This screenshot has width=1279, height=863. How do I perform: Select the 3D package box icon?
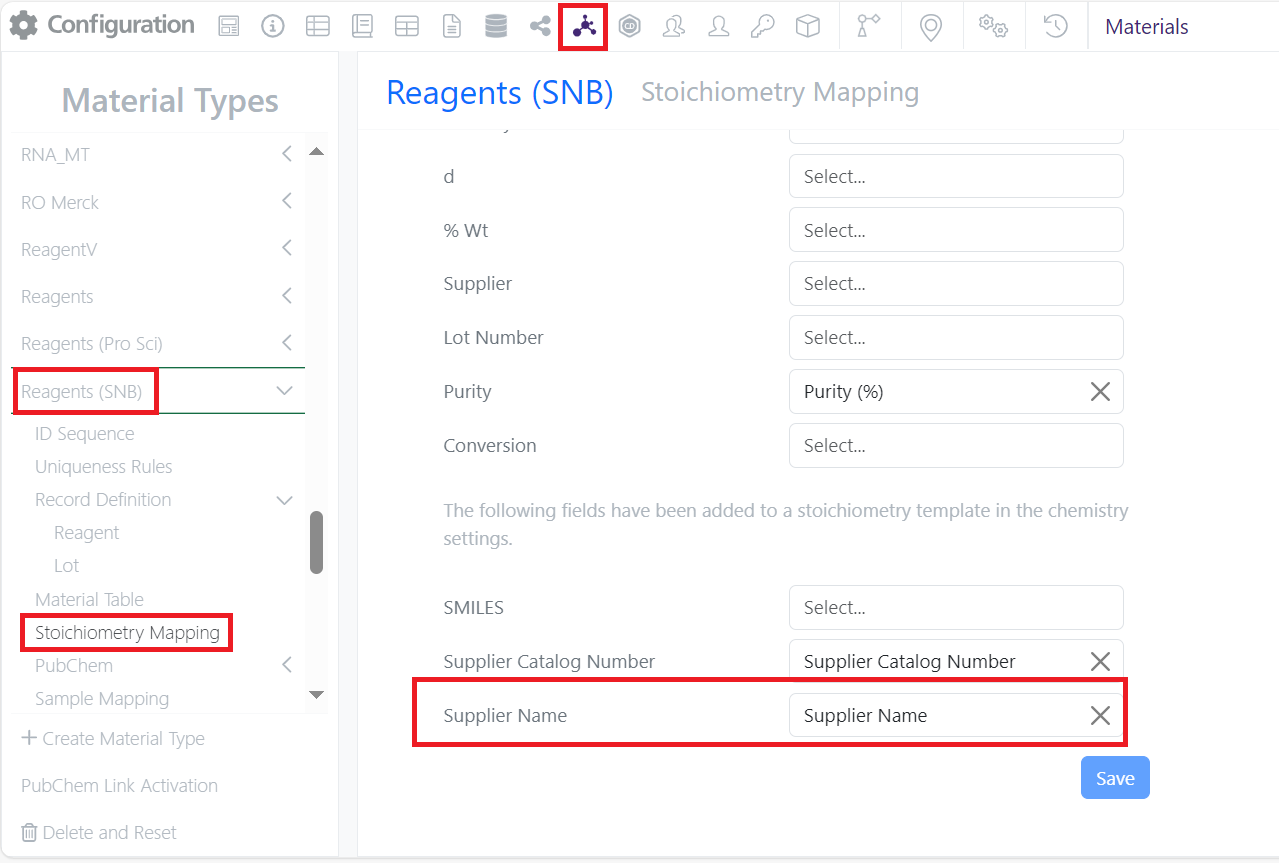pos(807,27)
